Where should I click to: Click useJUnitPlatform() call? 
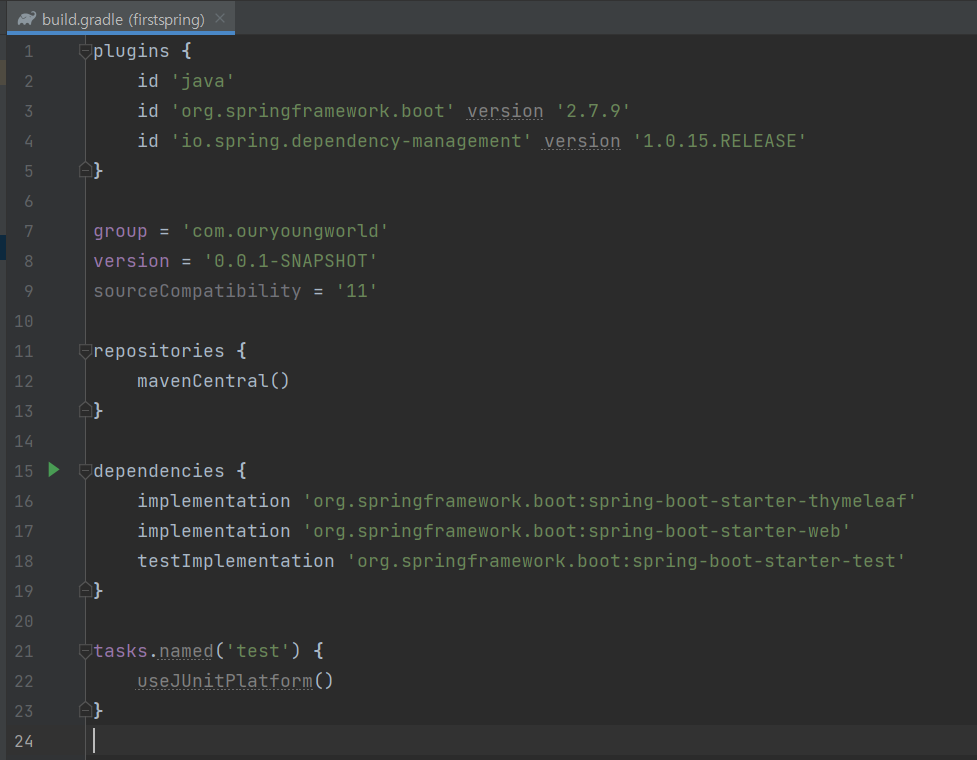tap(235, 682)
